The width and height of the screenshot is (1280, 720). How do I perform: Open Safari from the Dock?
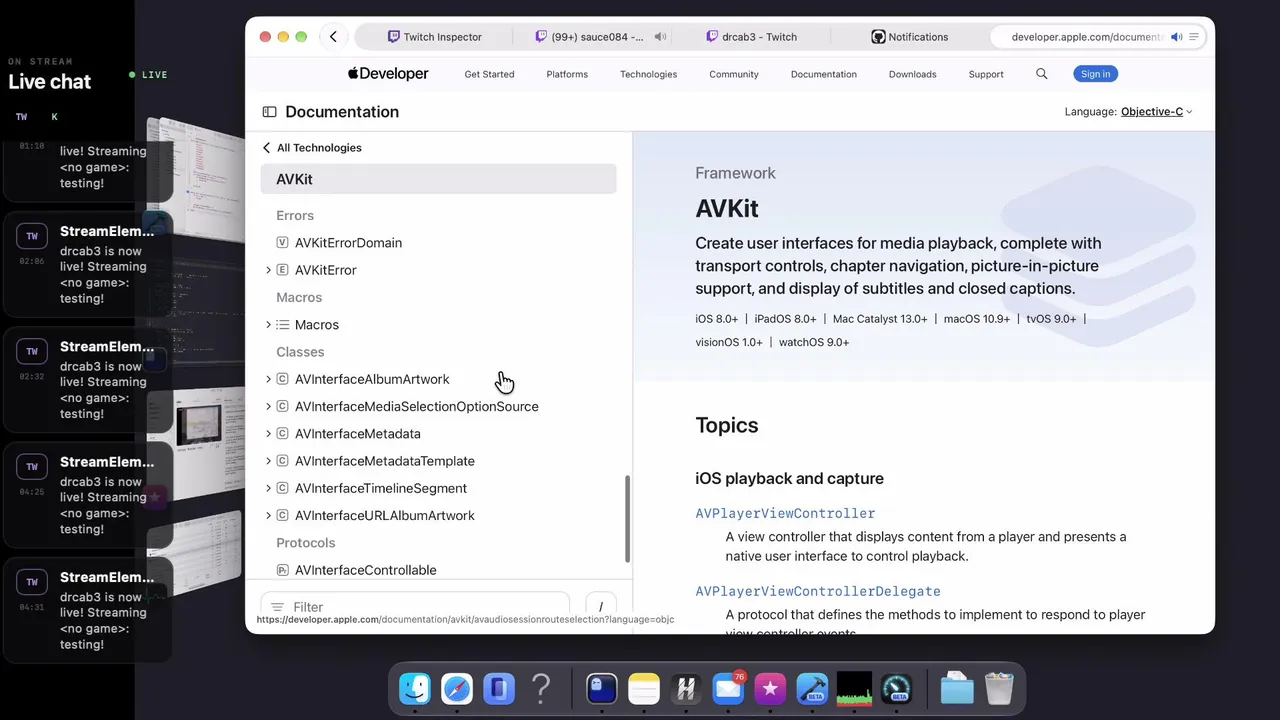click(x=457, y=688)
